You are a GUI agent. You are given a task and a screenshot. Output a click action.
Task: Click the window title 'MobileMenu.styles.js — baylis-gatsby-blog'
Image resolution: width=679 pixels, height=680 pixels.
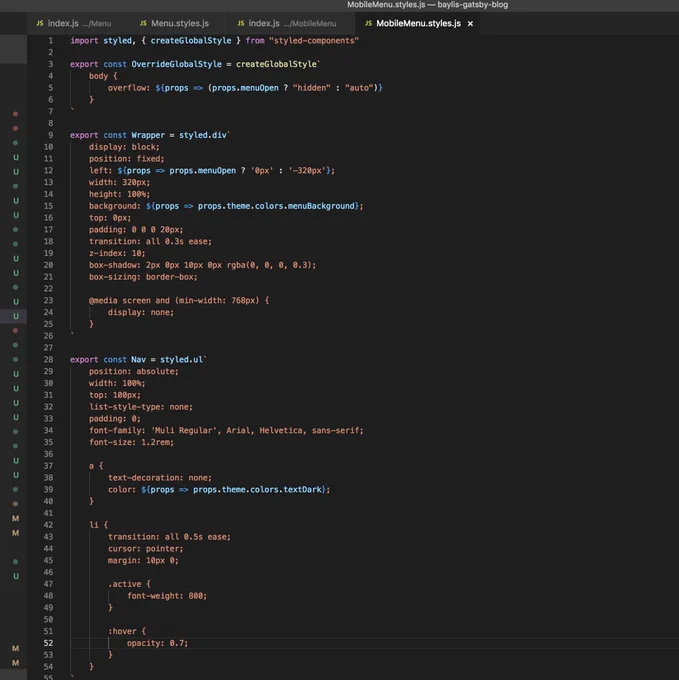pos(428,5)
